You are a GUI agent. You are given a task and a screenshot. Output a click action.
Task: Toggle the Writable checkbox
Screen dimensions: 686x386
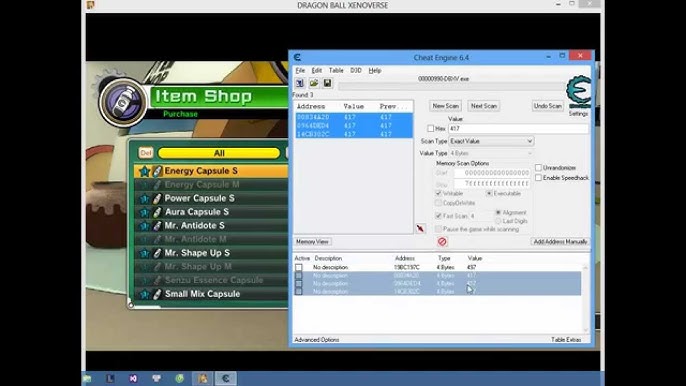pos(438,193)
